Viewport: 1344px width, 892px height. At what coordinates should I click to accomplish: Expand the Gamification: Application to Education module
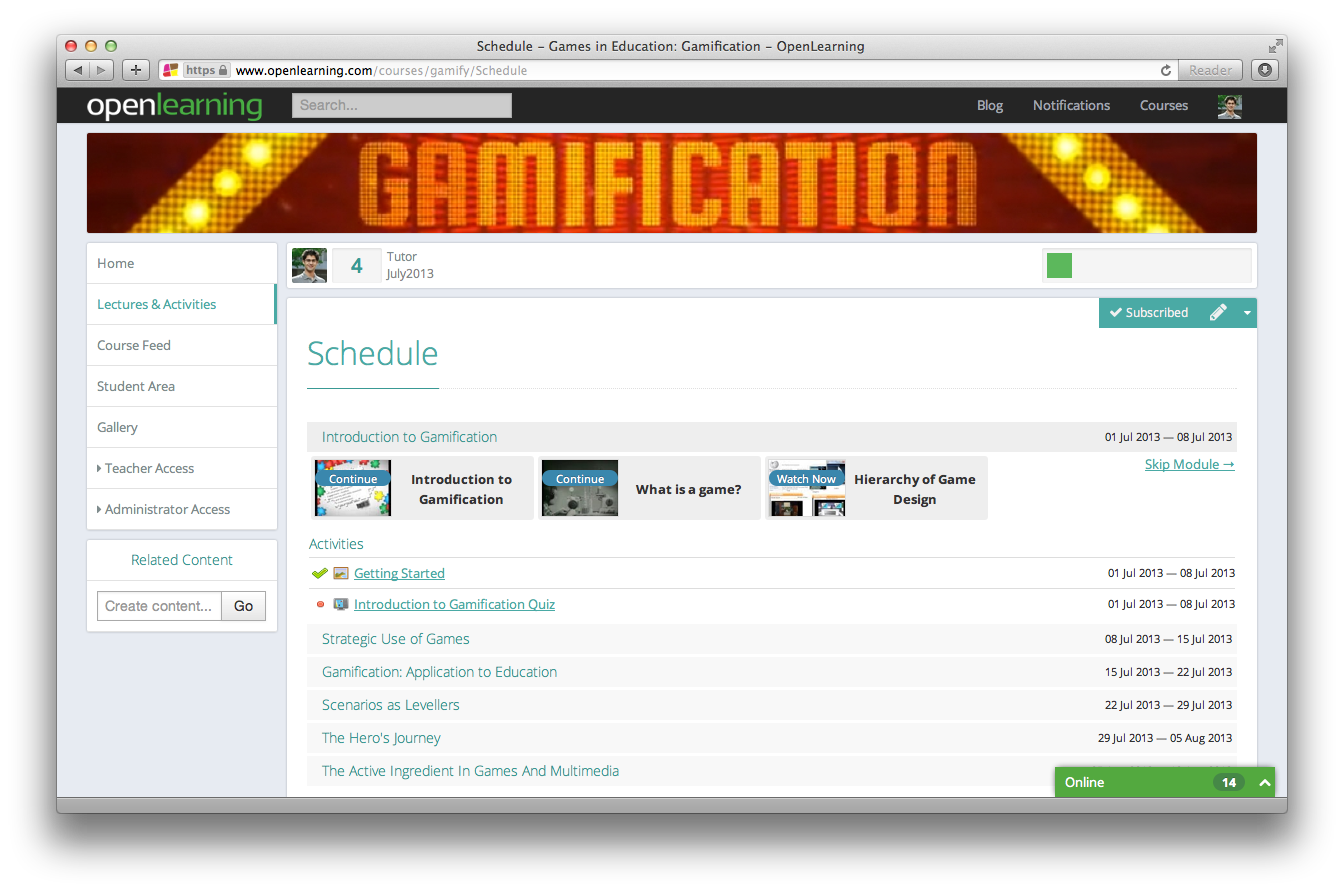(x=772, y=672)
